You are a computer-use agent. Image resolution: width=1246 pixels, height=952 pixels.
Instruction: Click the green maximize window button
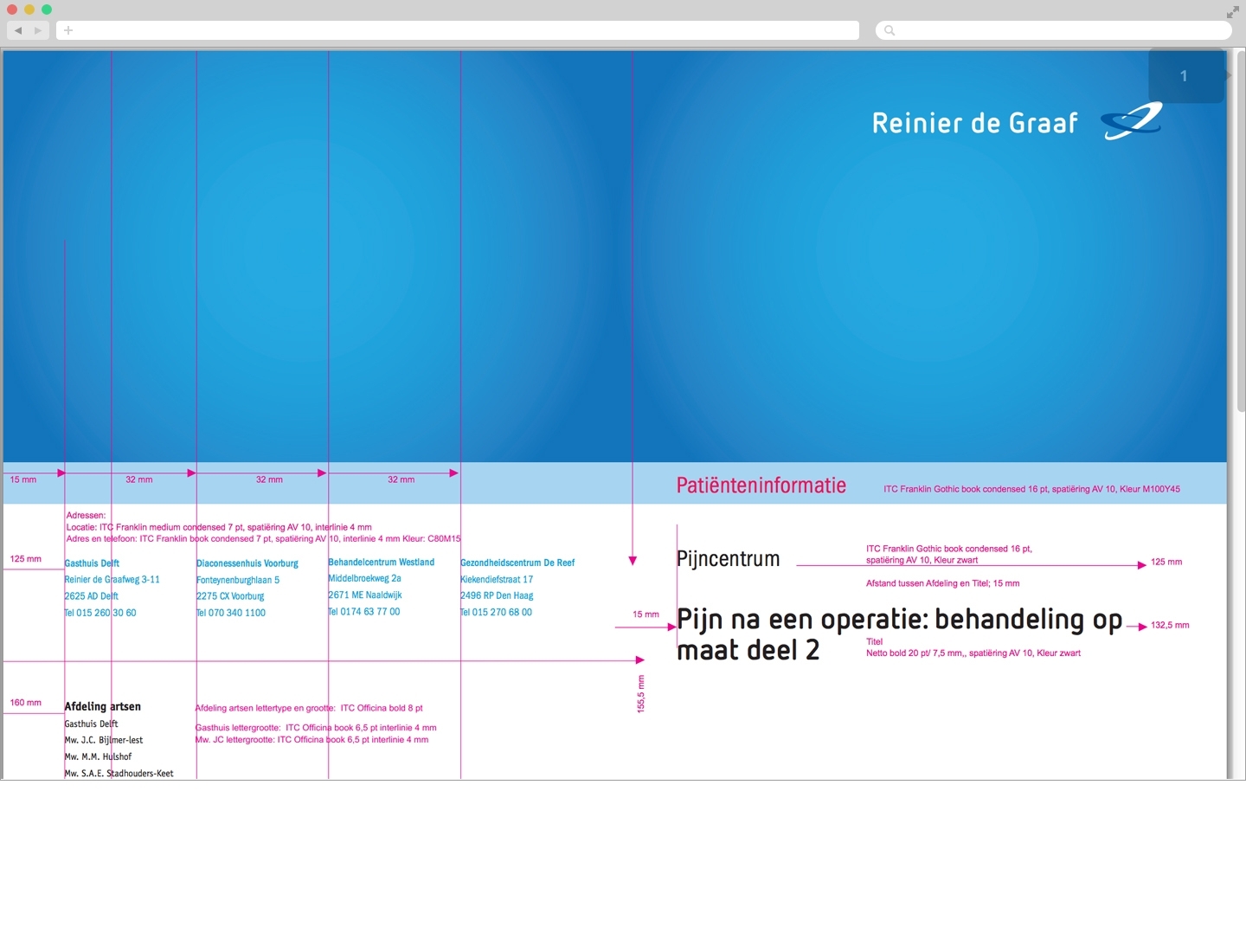47,10
